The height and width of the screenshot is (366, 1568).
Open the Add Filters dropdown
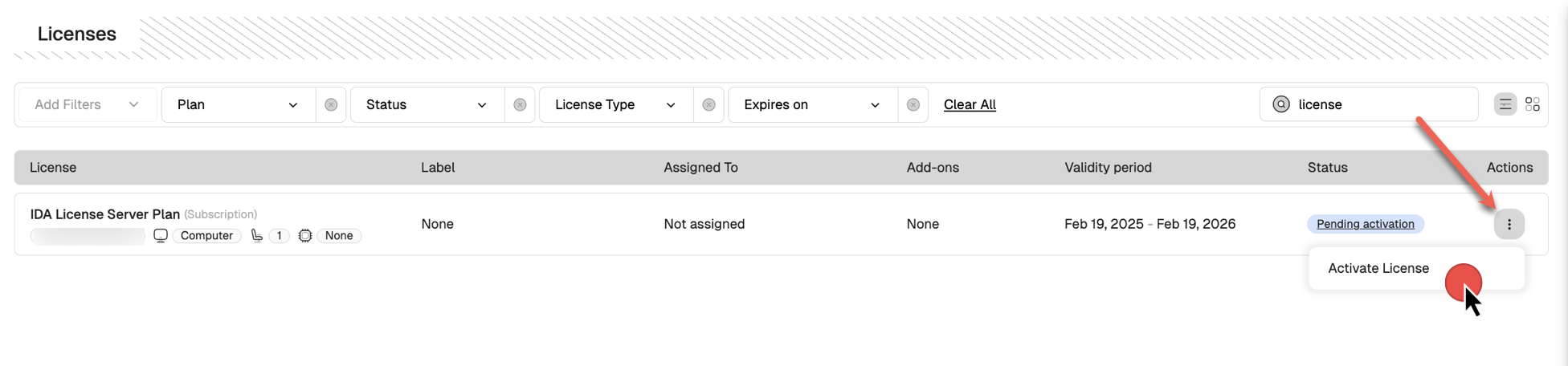tap(87, 105)
